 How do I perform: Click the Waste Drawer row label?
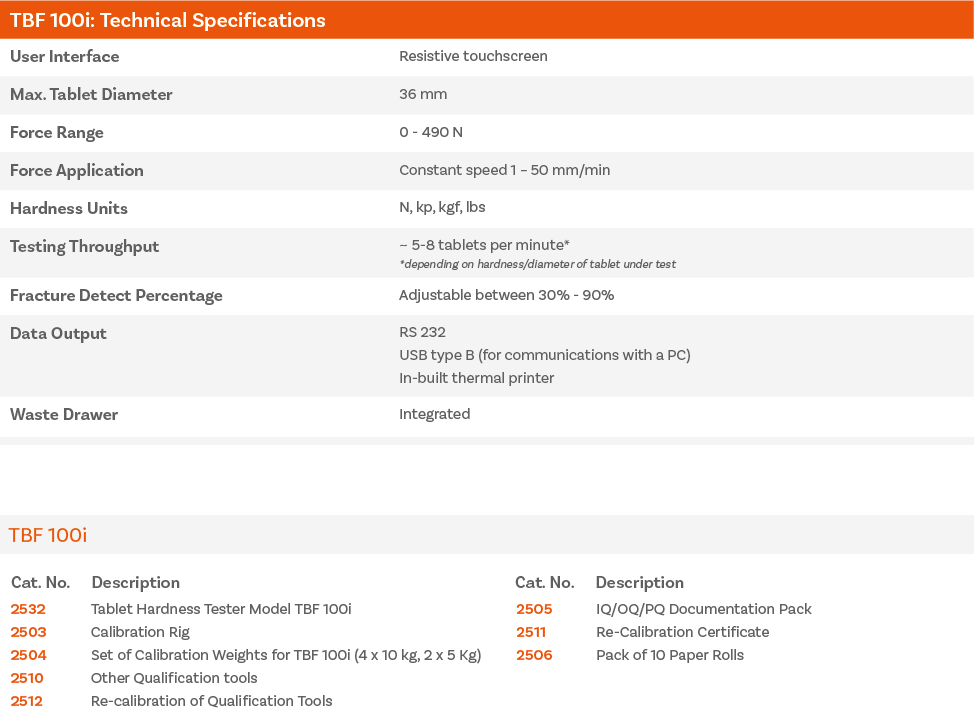click(63, 414)
